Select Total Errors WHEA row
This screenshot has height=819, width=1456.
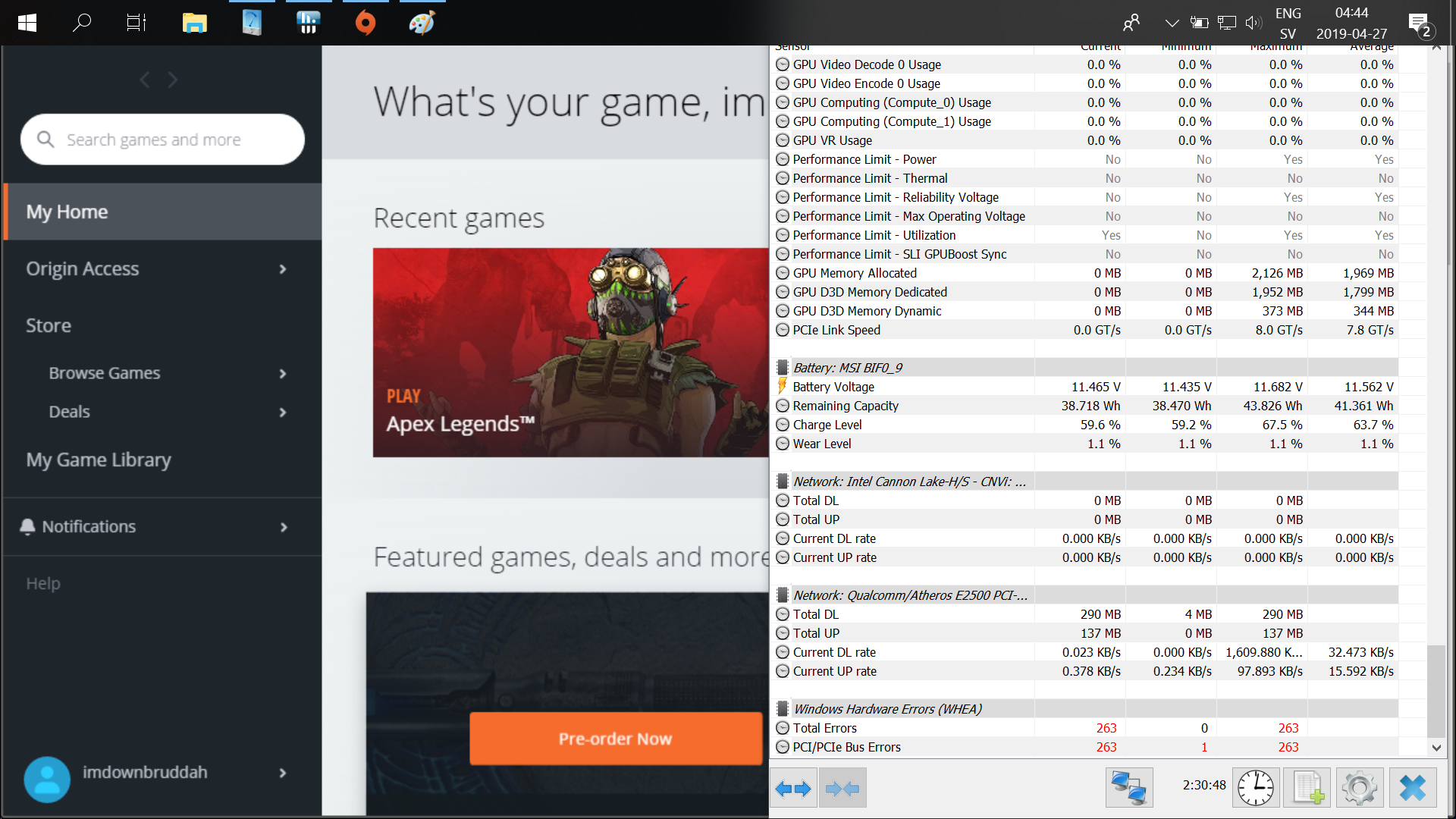[x=1086, y=728]
